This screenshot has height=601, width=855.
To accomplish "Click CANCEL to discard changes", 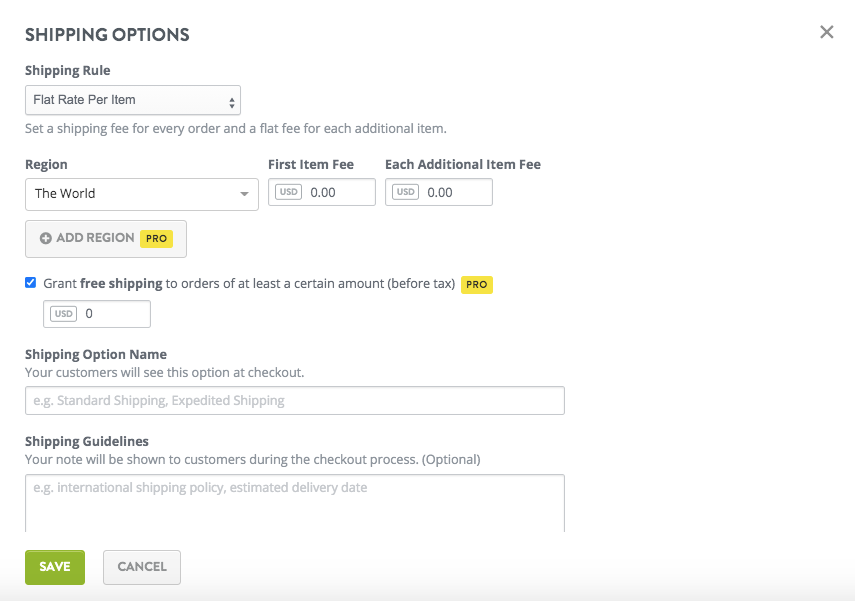I will pos(141,567).
